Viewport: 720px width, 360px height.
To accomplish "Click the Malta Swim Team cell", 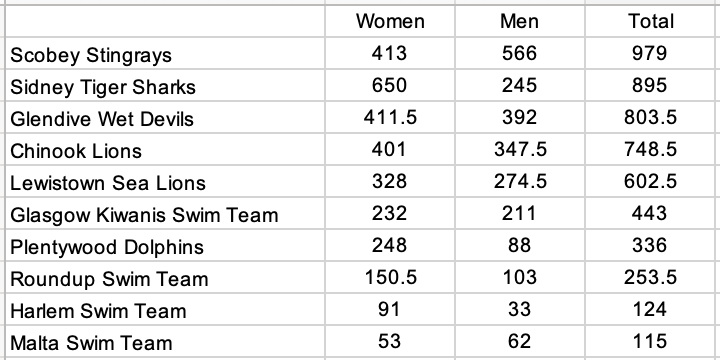I will tap(165, 342).
